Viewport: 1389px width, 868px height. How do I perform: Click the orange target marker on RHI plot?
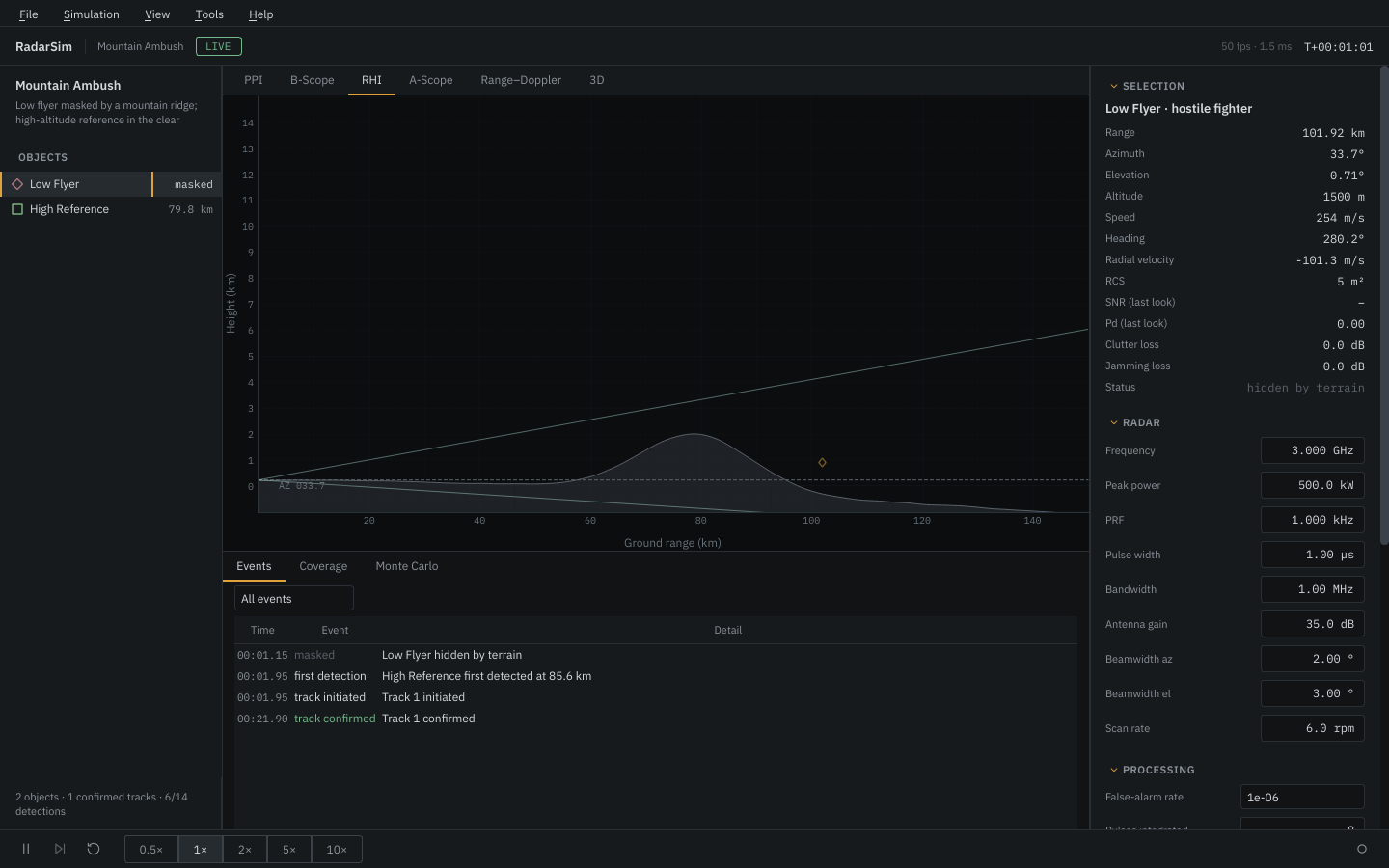pyautogui.click(x=822, y=463)
